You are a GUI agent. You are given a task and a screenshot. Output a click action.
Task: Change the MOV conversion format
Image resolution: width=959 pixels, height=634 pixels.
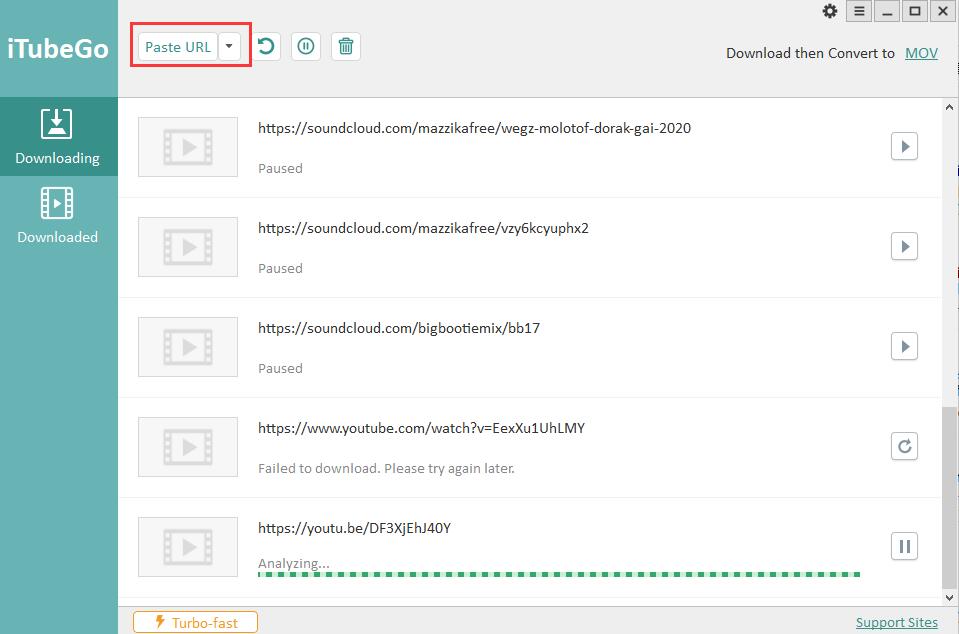[921, 53]
